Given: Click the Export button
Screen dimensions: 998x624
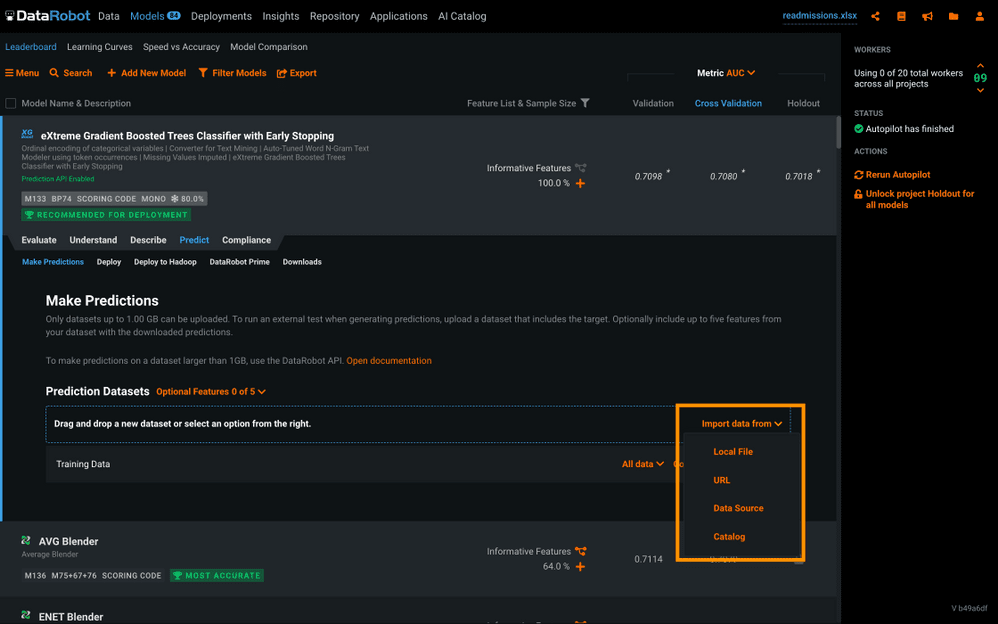Looking at the screenshot, I should tap(297, 73).
